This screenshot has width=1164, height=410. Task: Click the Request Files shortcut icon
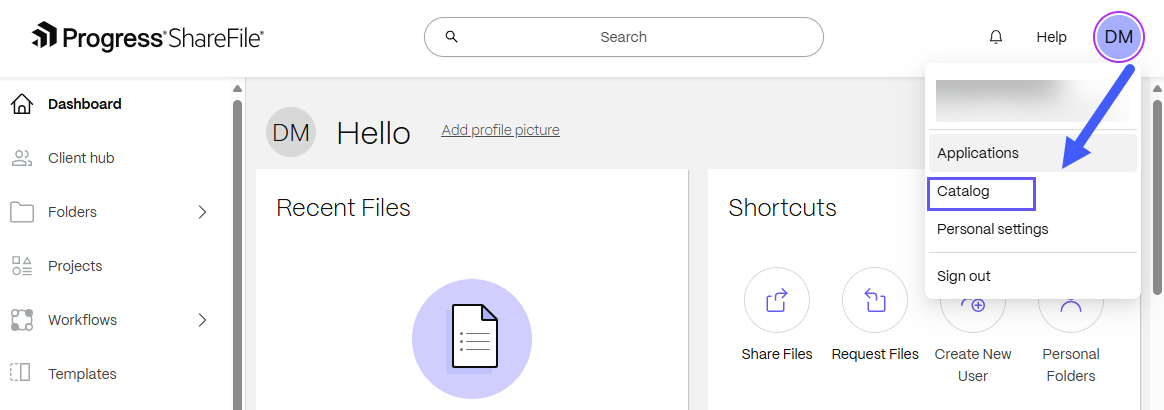click(875, 300)
